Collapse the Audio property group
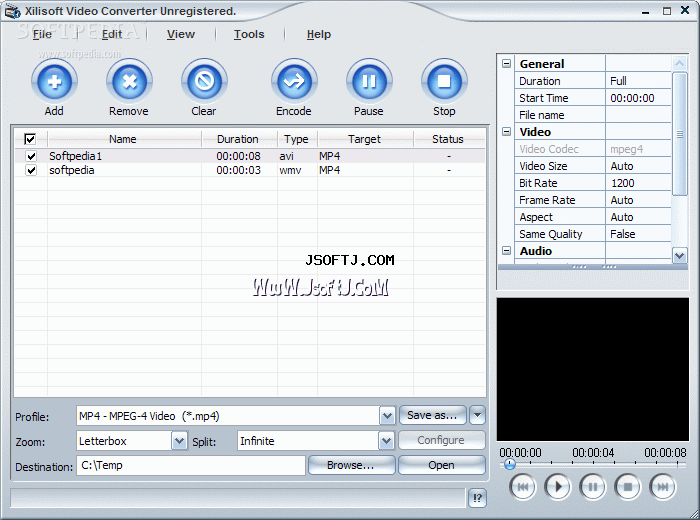 click(x=506, y=250)
